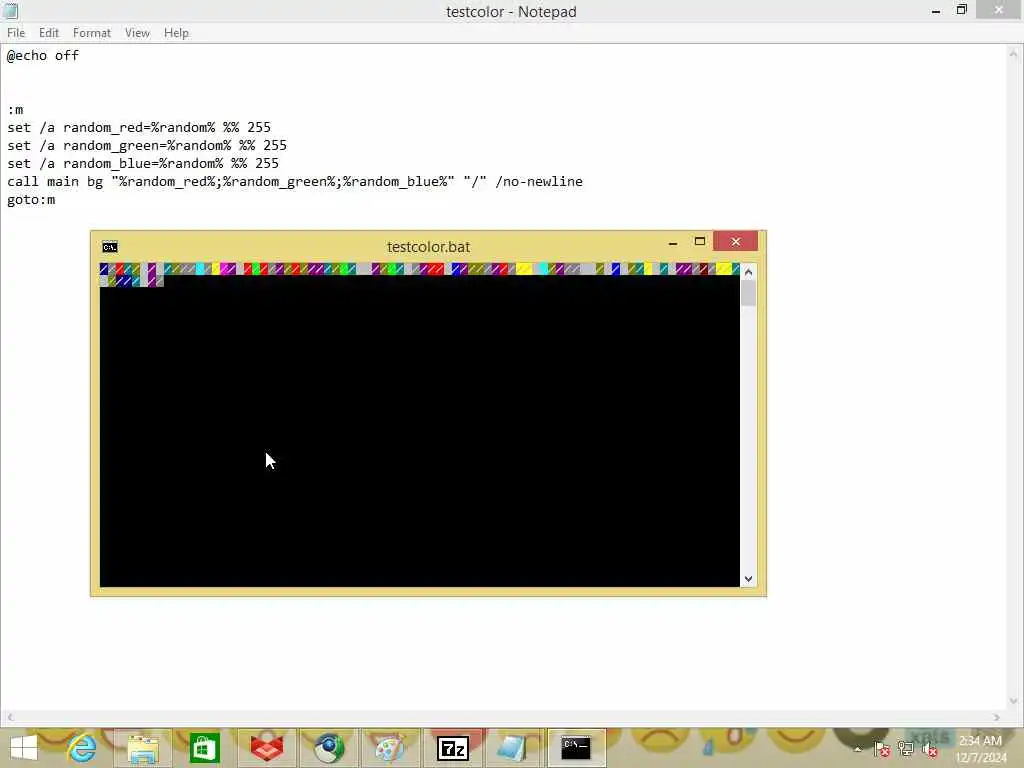Open the Windows Store taskbar icon

pyautogui.click(x=204, y=748)
